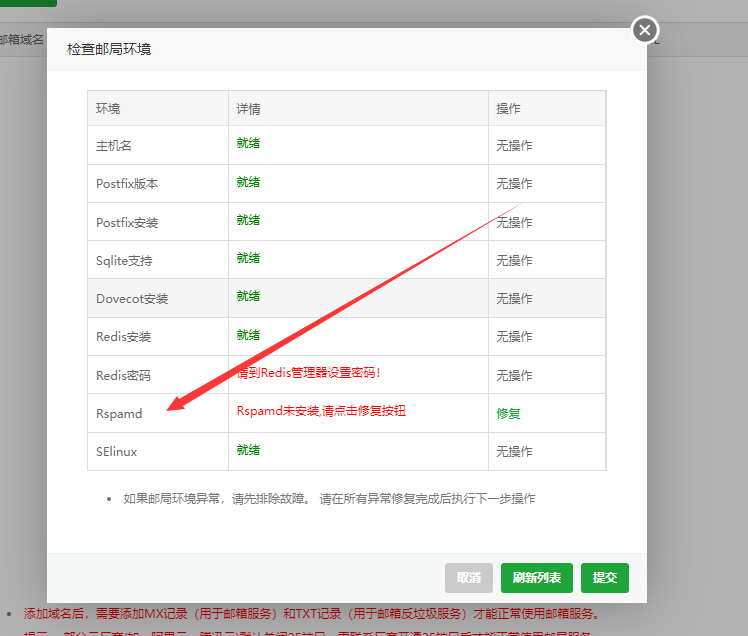The image size is (748, 636).
Task: Click the 检查邮局环境 dialog title
Action: (x=109, y=49)
